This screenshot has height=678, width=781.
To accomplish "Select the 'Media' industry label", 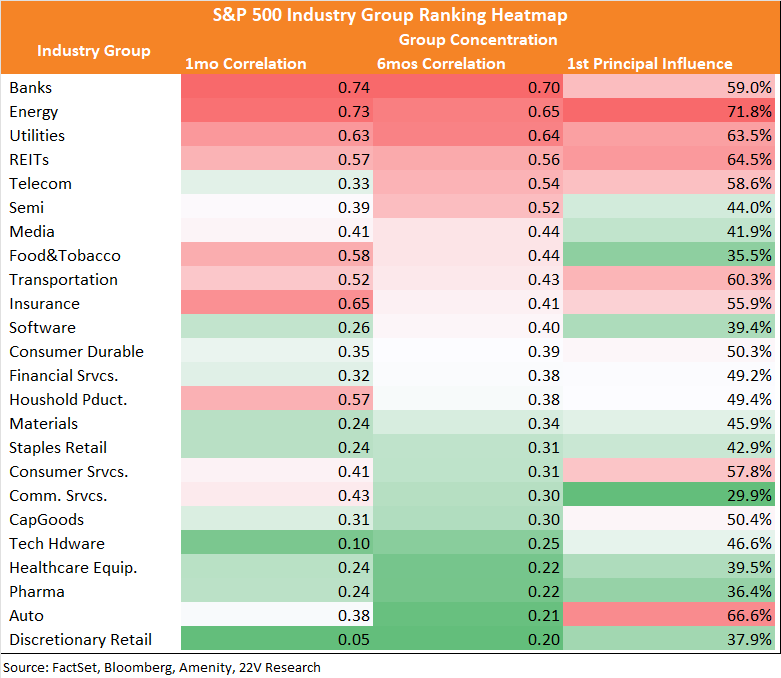I will coord(32,232).
